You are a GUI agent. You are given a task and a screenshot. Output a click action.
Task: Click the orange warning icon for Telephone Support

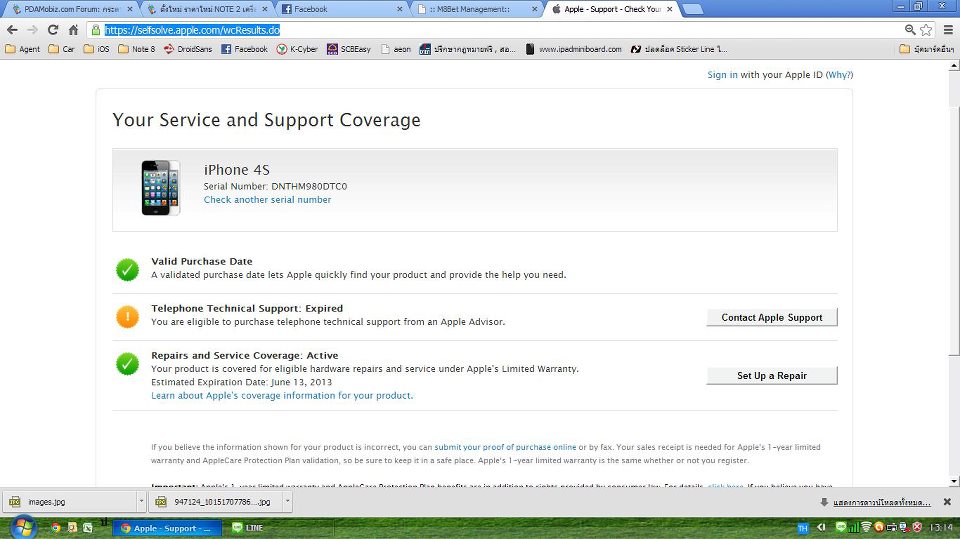tap(127, 317)
